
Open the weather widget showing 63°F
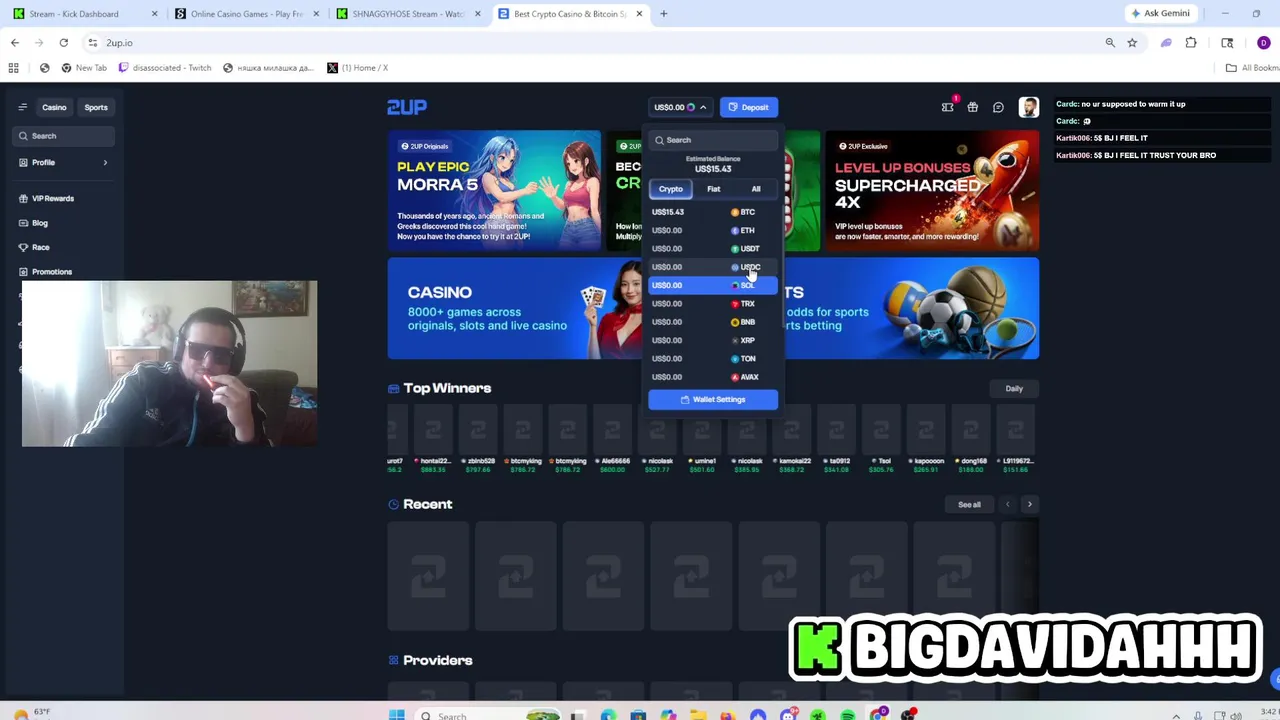pyautogui.click(x=30, y=714)
